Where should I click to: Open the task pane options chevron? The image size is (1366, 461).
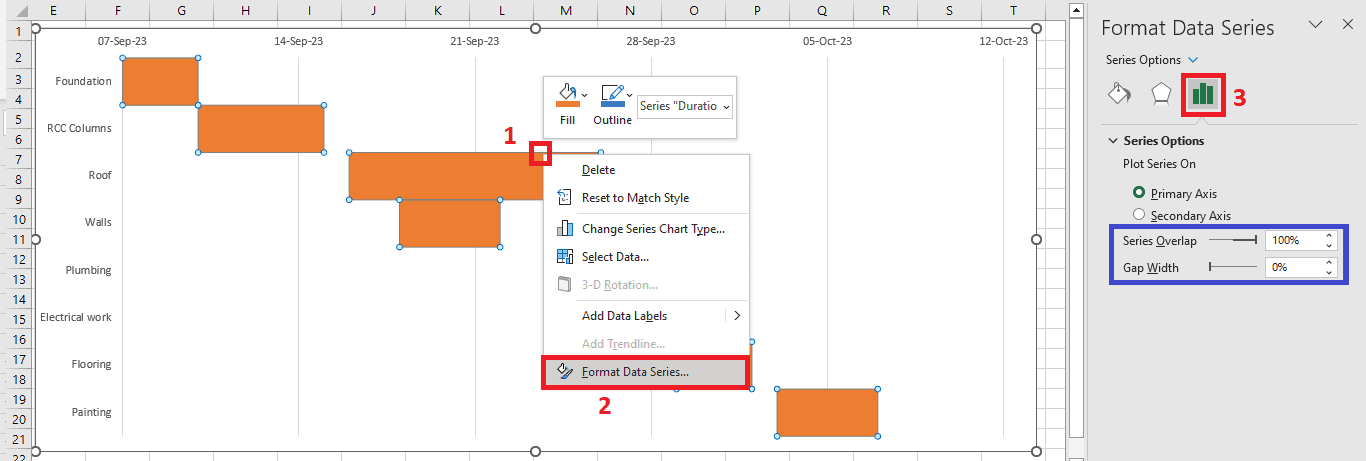coord(1316,25)
